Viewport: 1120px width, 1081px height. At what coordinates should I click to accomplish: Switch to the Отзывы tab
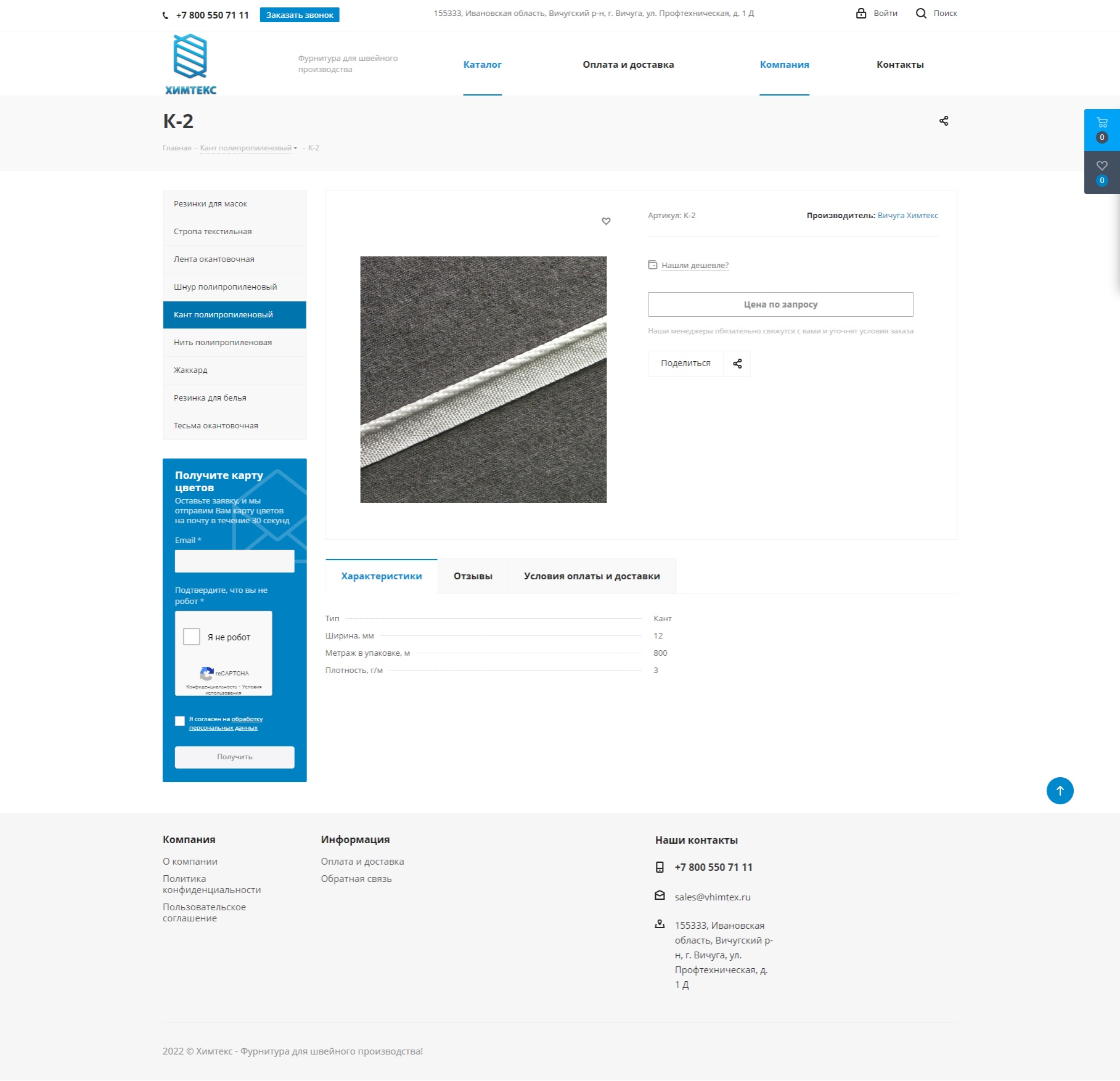click(473, 576)
